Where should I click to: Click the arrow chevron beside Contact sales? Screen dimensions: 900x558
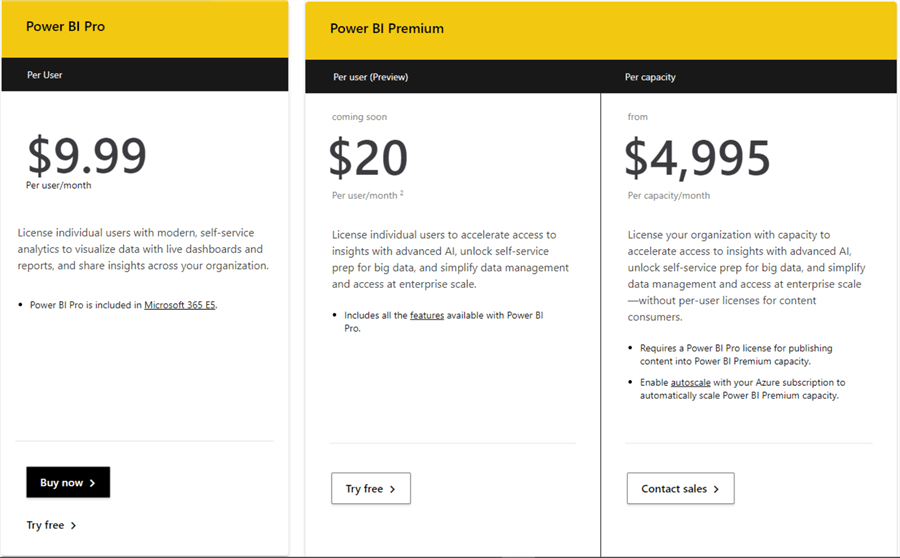pos(717,489)
